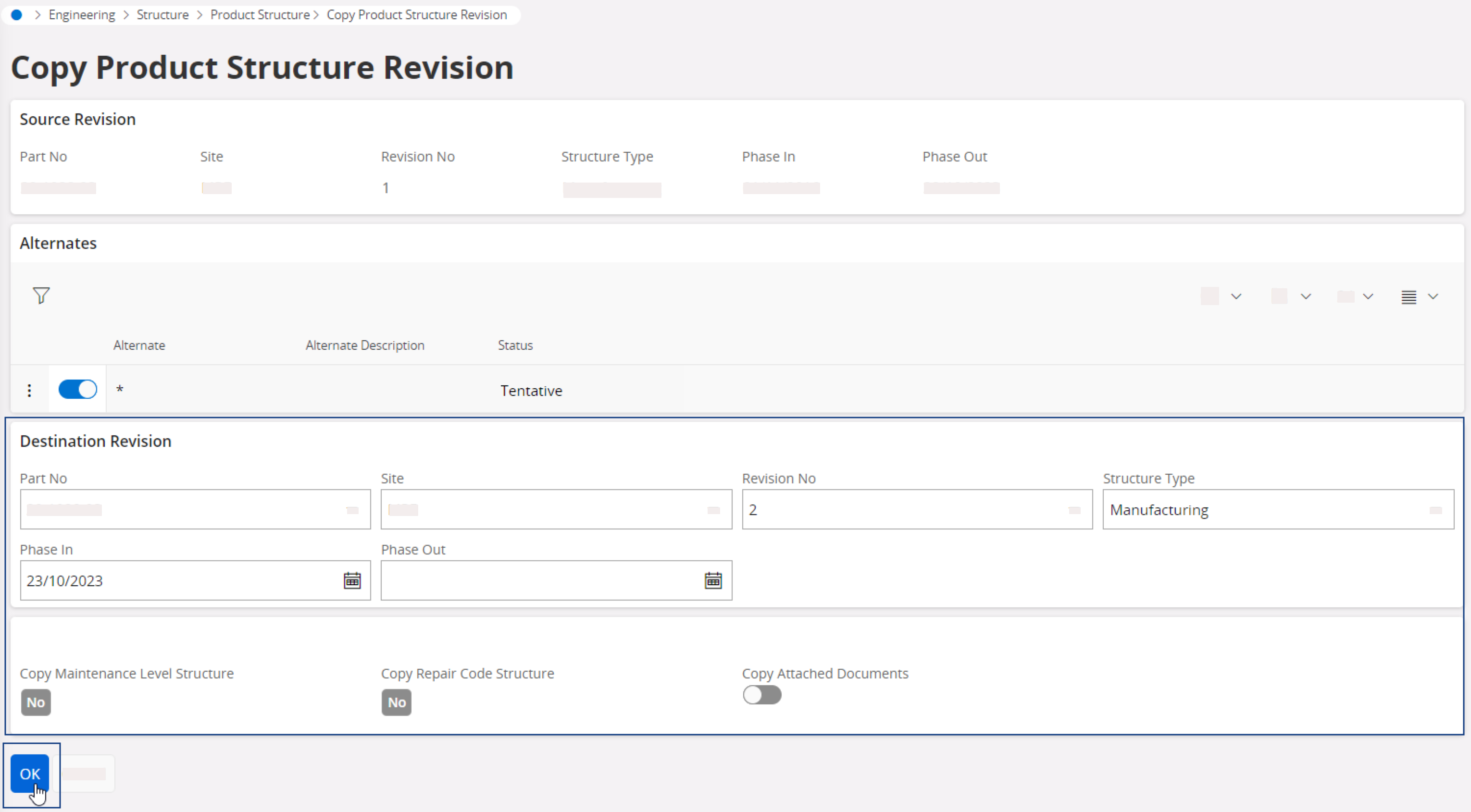The height and width of the screenshot is (812, 1471).
Task: Toggle Copy Maintenance Level Structure No
Action: coord(36,702)
